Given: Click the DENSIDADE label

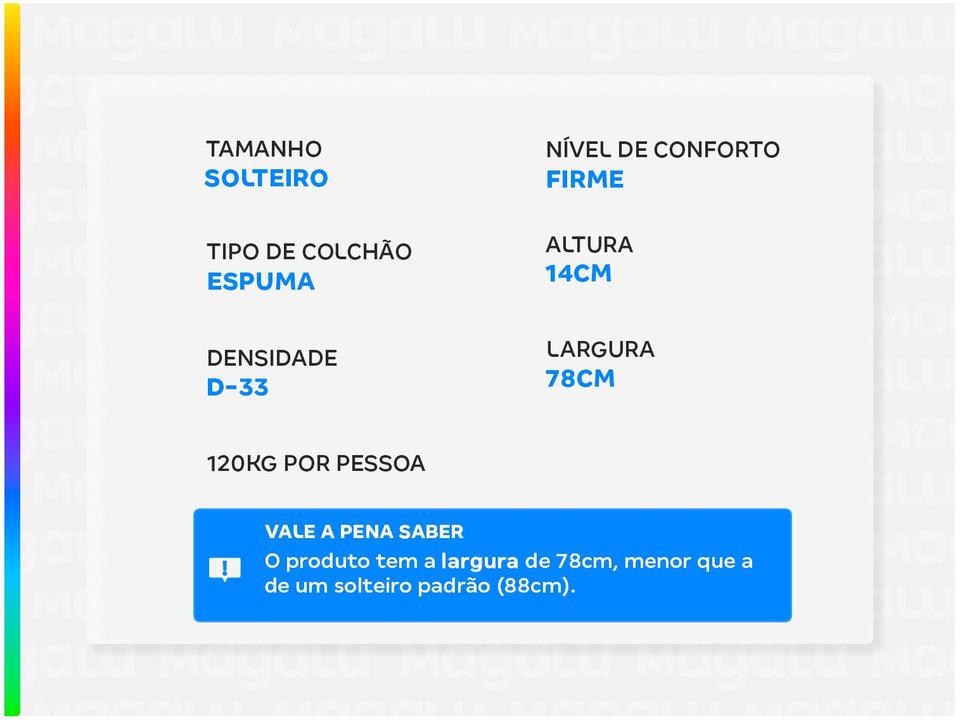Looking at the screenshot, I should [x=272, y=358].
